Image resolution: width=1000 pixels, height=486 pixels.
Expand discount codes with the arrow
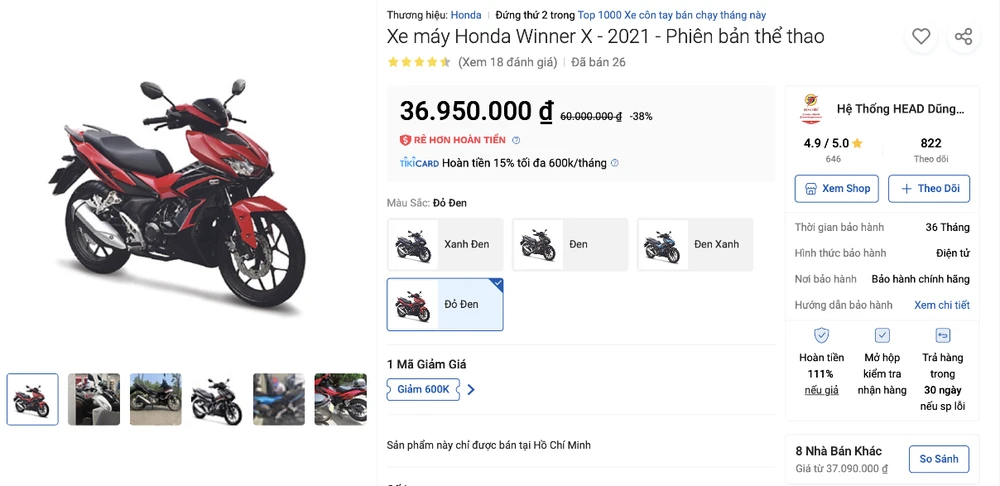(472, 390)
